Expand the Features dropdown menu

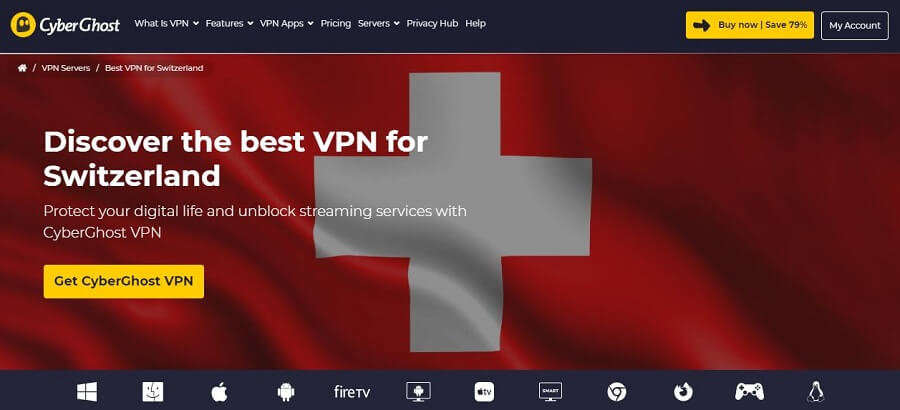[229, 24]
